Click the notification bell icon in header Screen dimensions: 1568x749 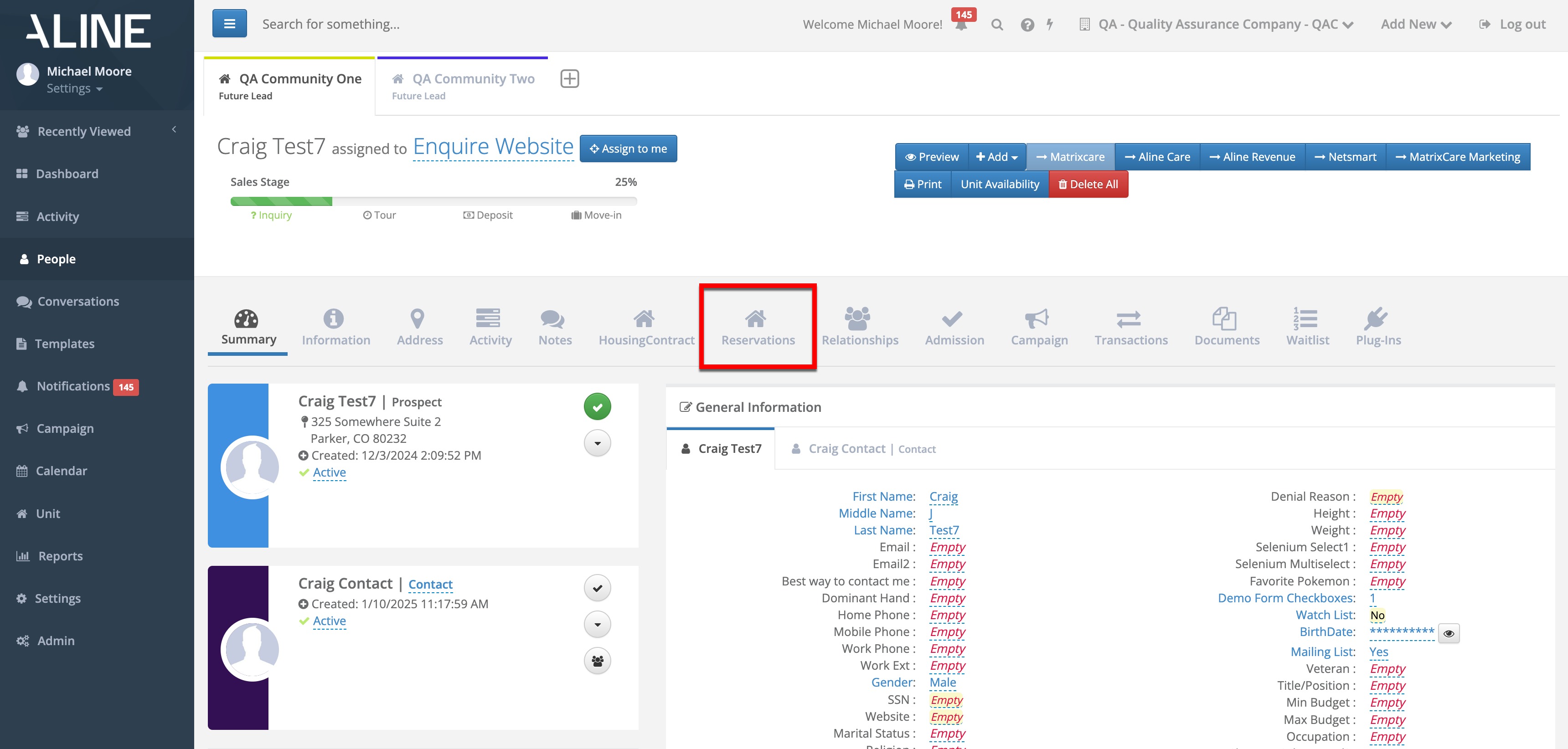click(x=961, y=25)
